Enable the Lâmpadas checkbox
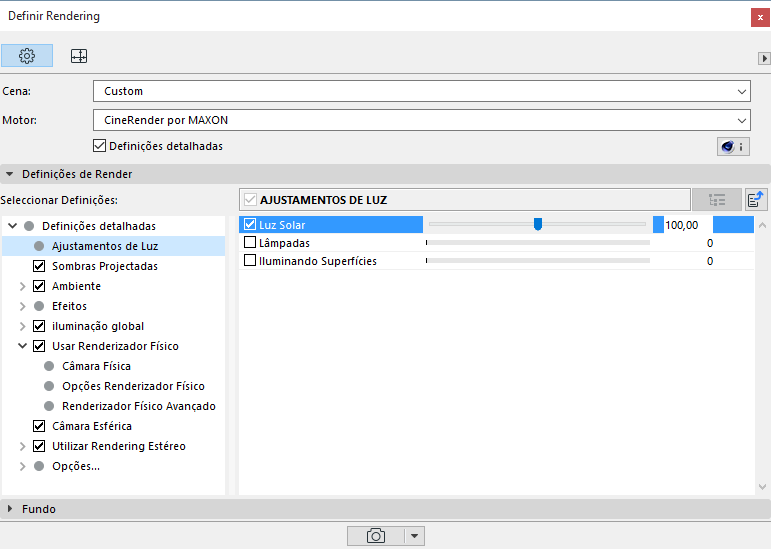 [250, 243]
